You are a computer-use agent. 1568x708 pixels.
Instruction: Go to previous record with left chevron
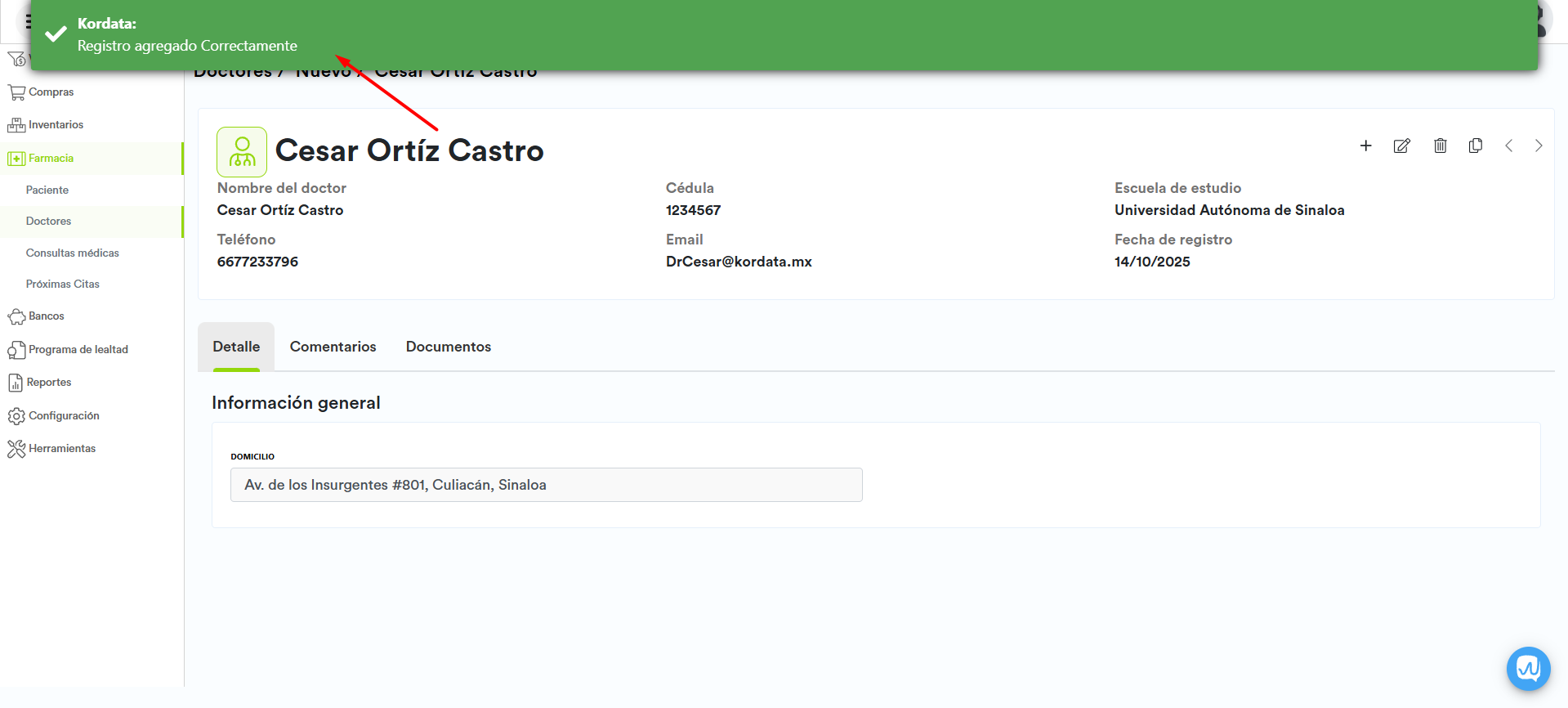point(1508,146)
